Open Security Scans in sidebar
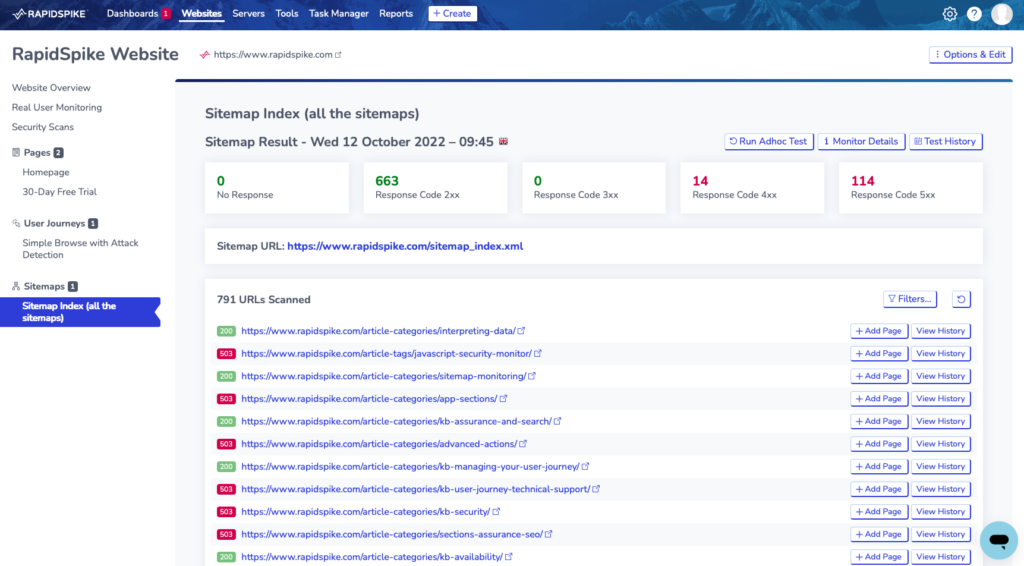1024x566 pixels. [x=42, y=127]
